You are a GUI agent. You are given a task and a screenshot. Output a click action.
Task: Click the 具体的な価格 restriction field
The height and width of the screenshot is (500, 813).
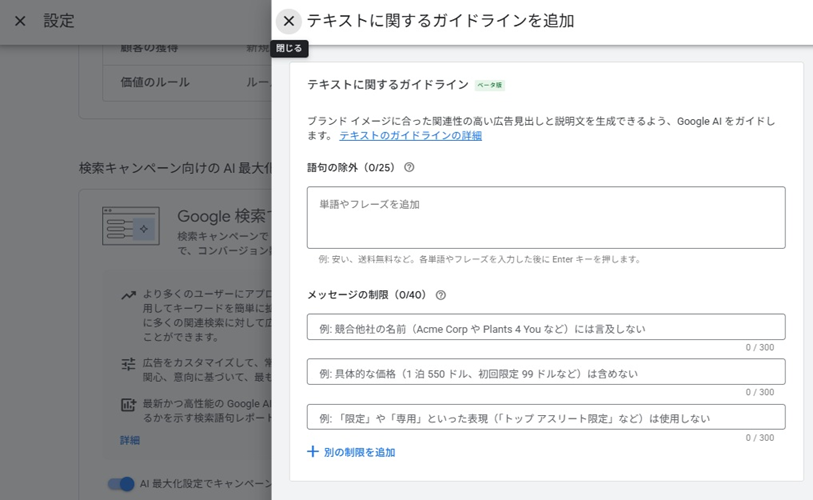coord(545,373)
